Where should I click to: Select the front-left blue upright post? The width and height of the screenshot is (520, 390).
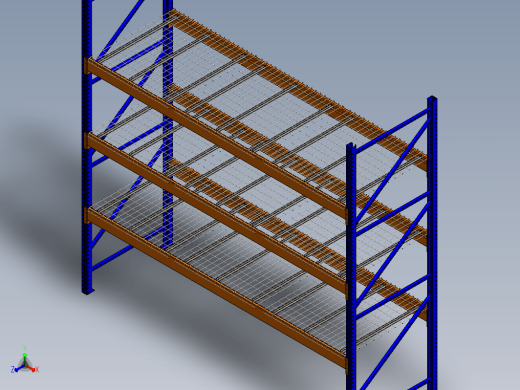[87, 147]
